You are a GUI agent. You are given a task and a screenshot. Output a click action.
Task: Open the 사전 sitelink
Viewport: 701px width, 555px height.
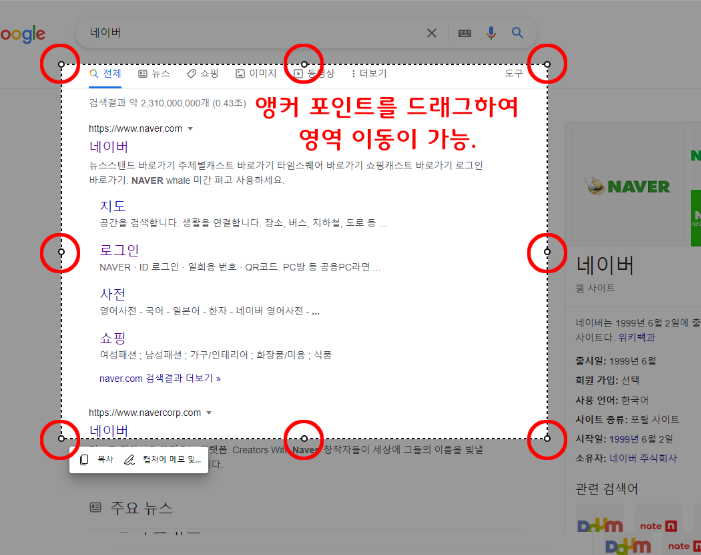pos(113,294)
